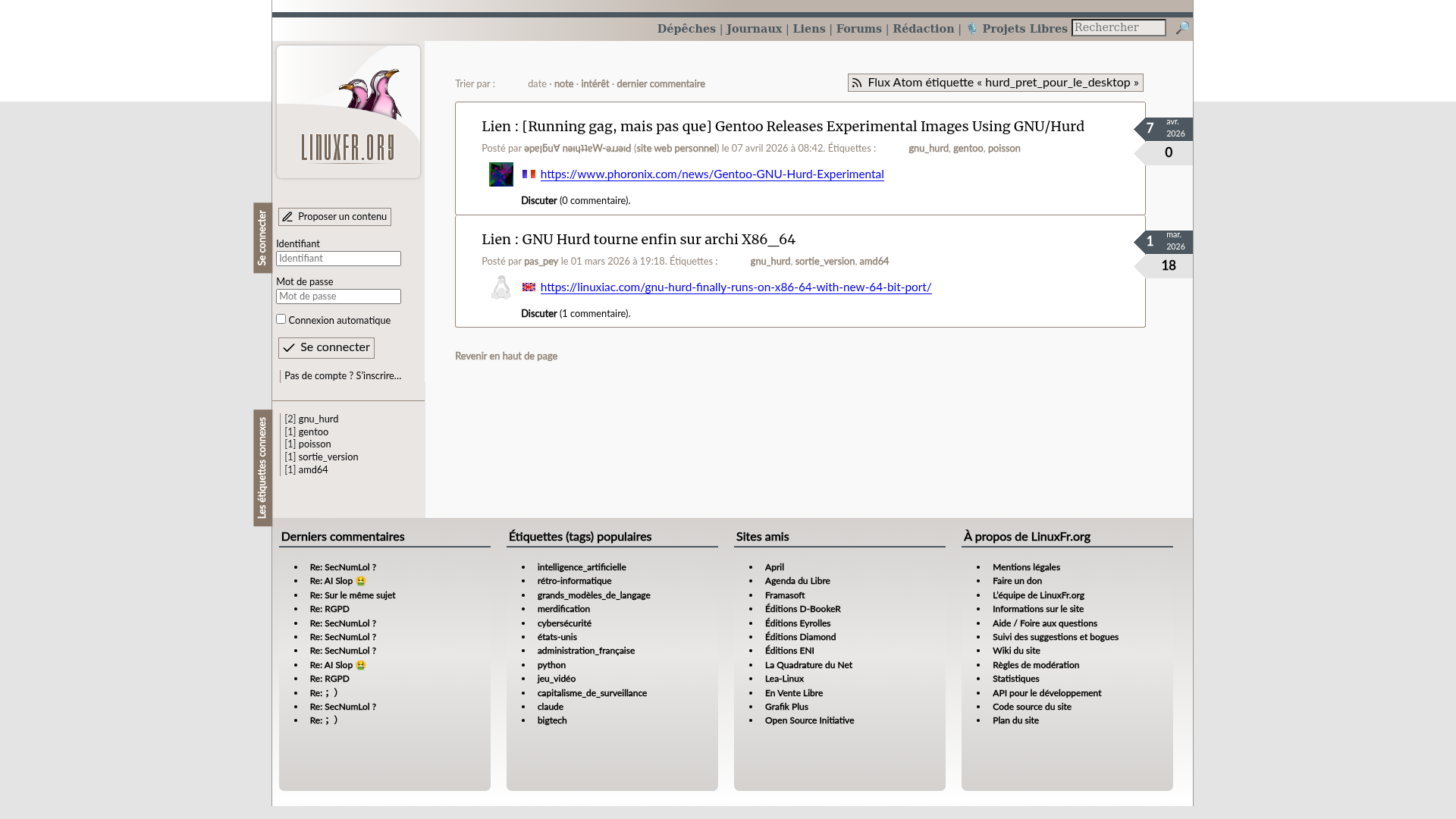Click into the Rechercher search field
Viewport: 1456px width, 819px height.
tap(1118, 28)
